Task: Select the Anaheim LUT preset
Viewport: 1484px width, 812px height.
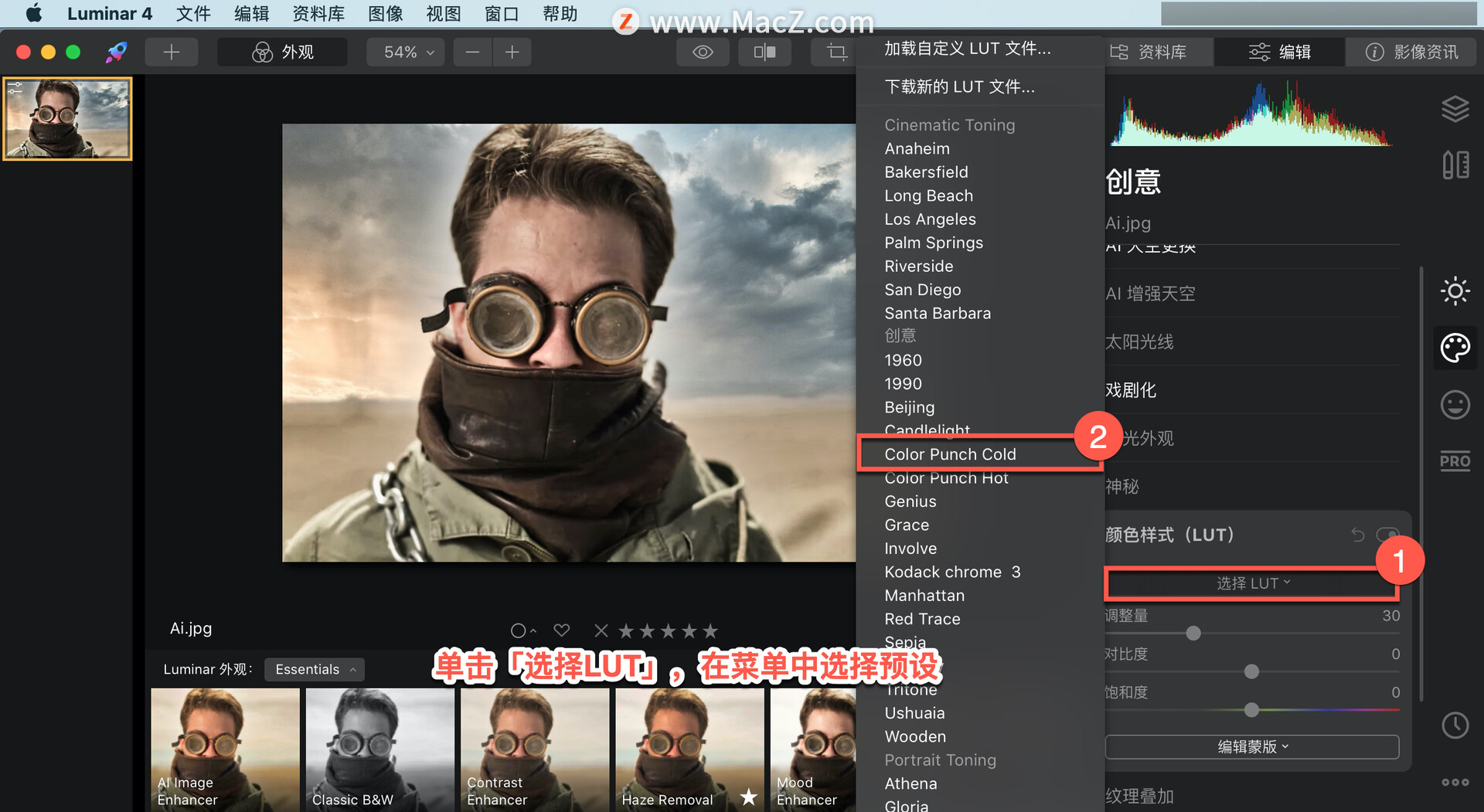Action: (917, 148)
